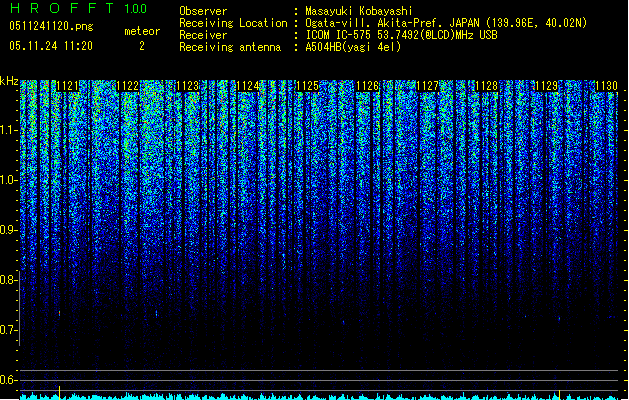The width and height of the screenshot is (629, 400).
Task: Click the yellow meteor tick below 1121
Action: (59, 392)
